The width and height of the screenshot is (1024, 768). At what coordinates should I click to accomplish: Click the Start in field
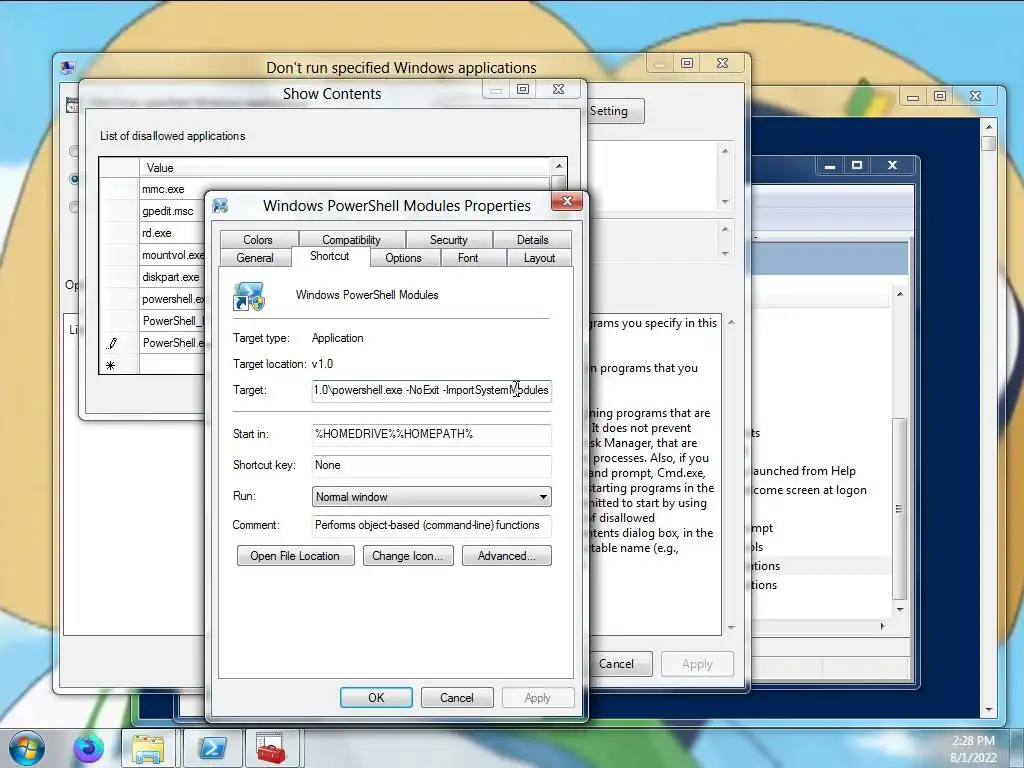(x=432, y=434)
